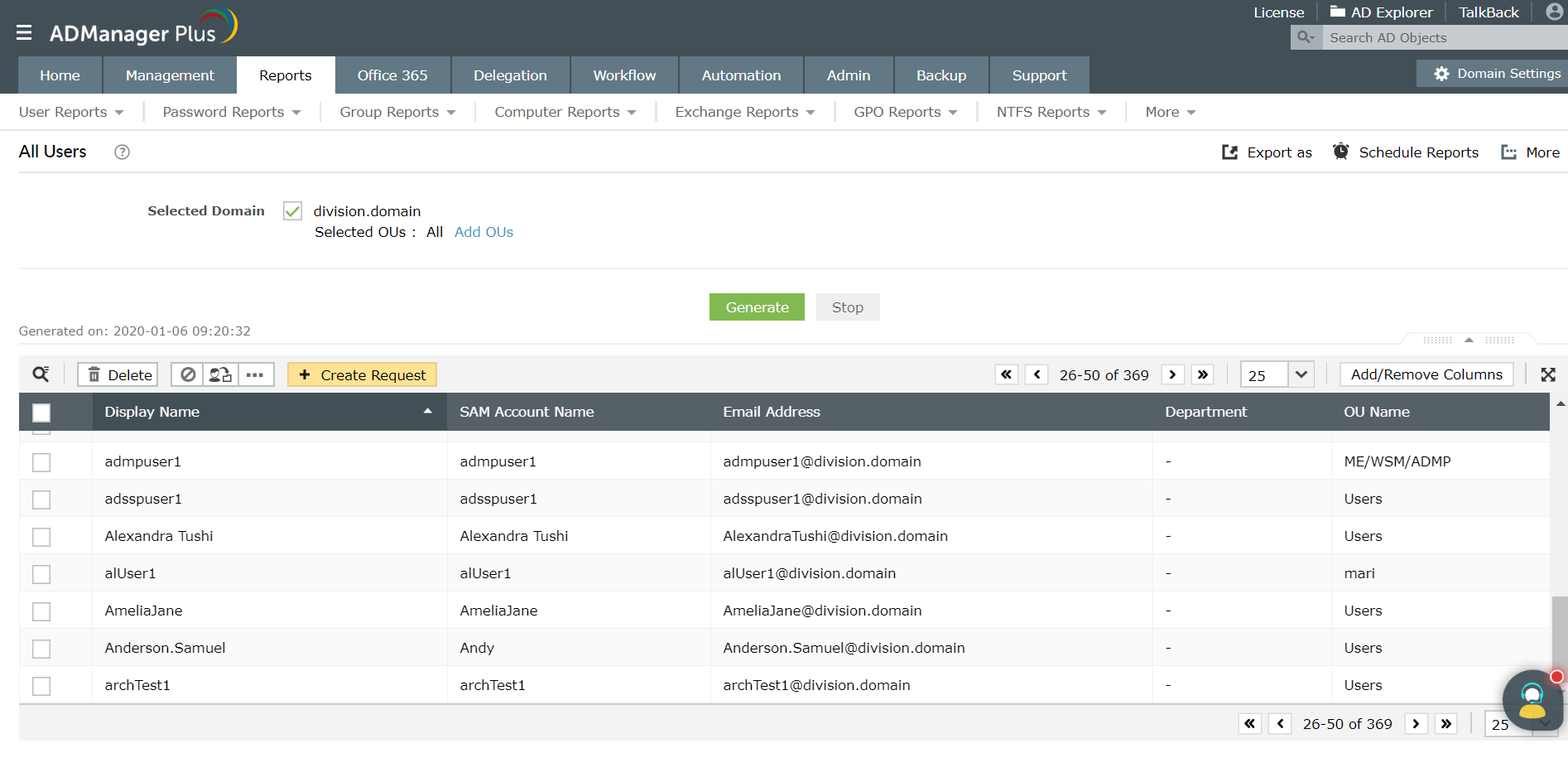Go to previous page in top pager
1568x758 pixels.
coord(1037,374)
